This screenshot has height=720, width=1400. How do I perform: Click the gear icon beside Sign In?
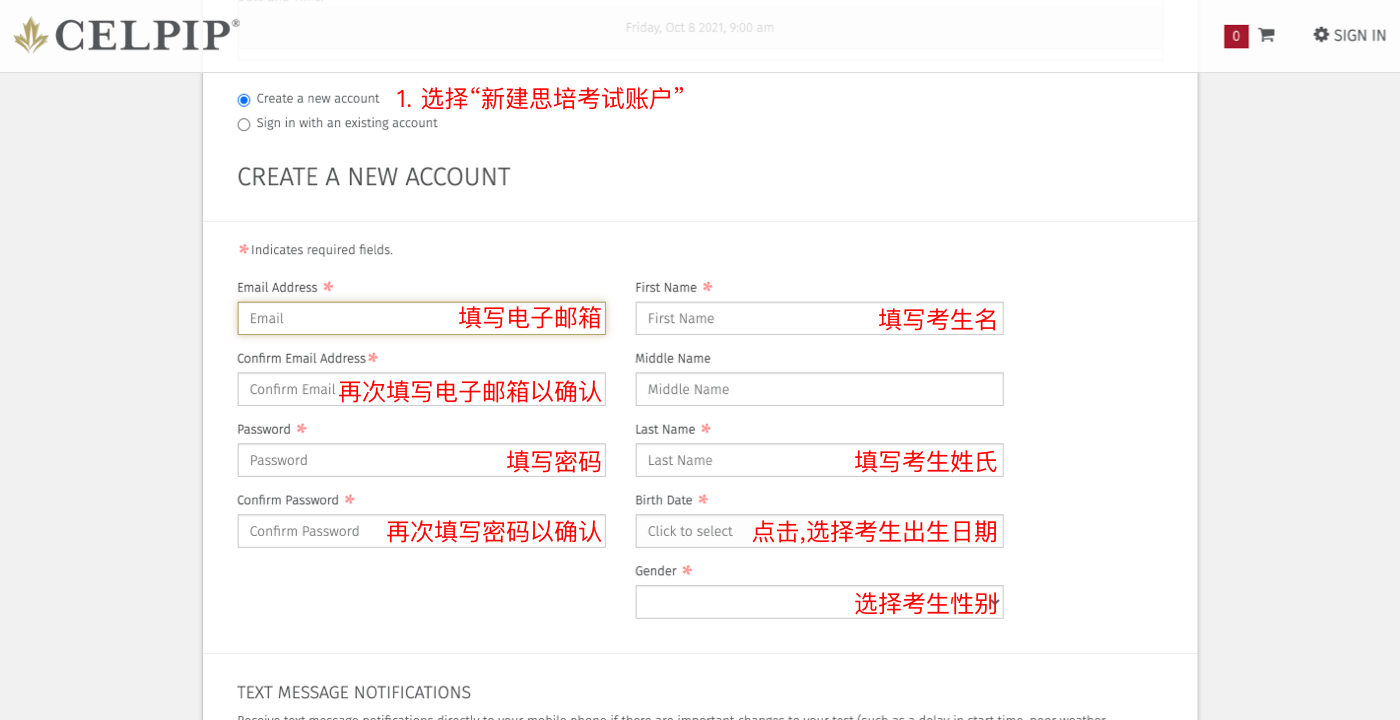[x=1321, y=35]
